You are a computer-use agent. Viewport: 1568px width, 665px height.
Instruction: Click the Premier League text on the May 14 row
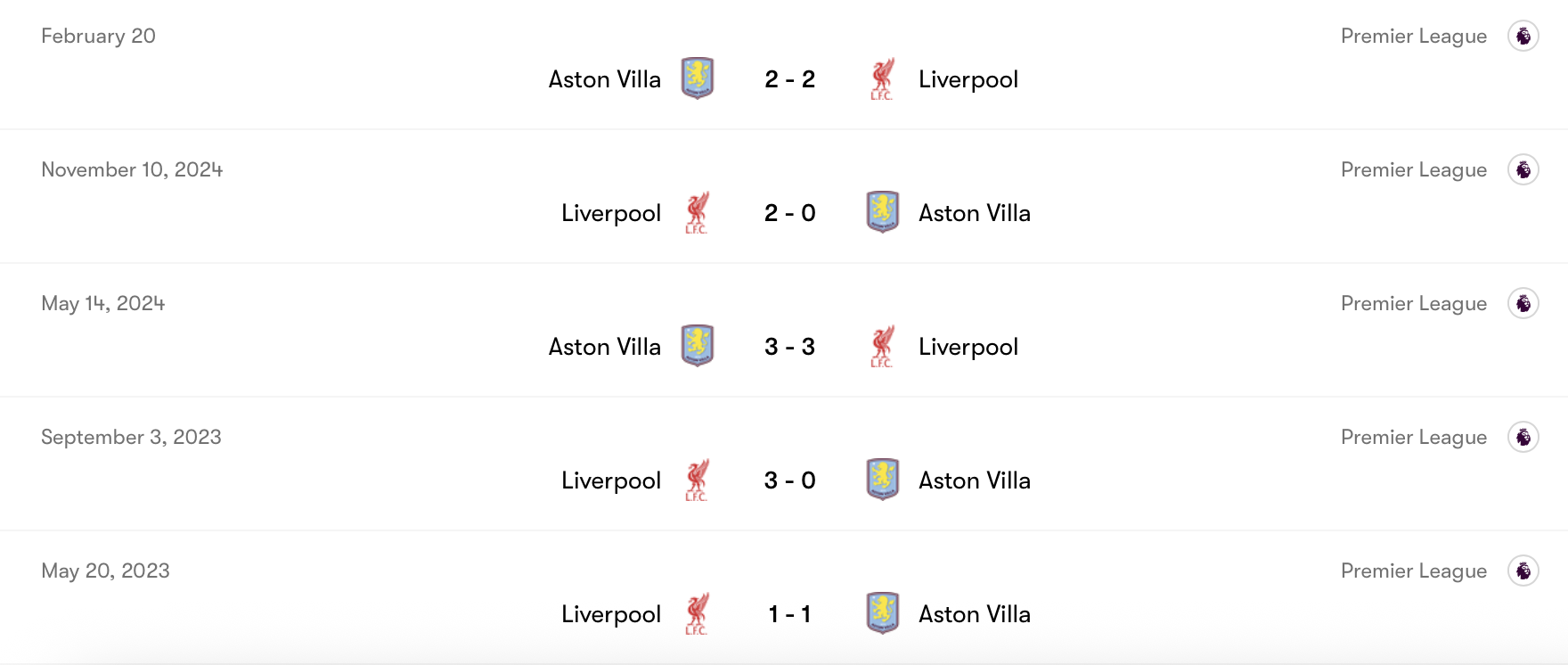click(x=1414, y=303)
